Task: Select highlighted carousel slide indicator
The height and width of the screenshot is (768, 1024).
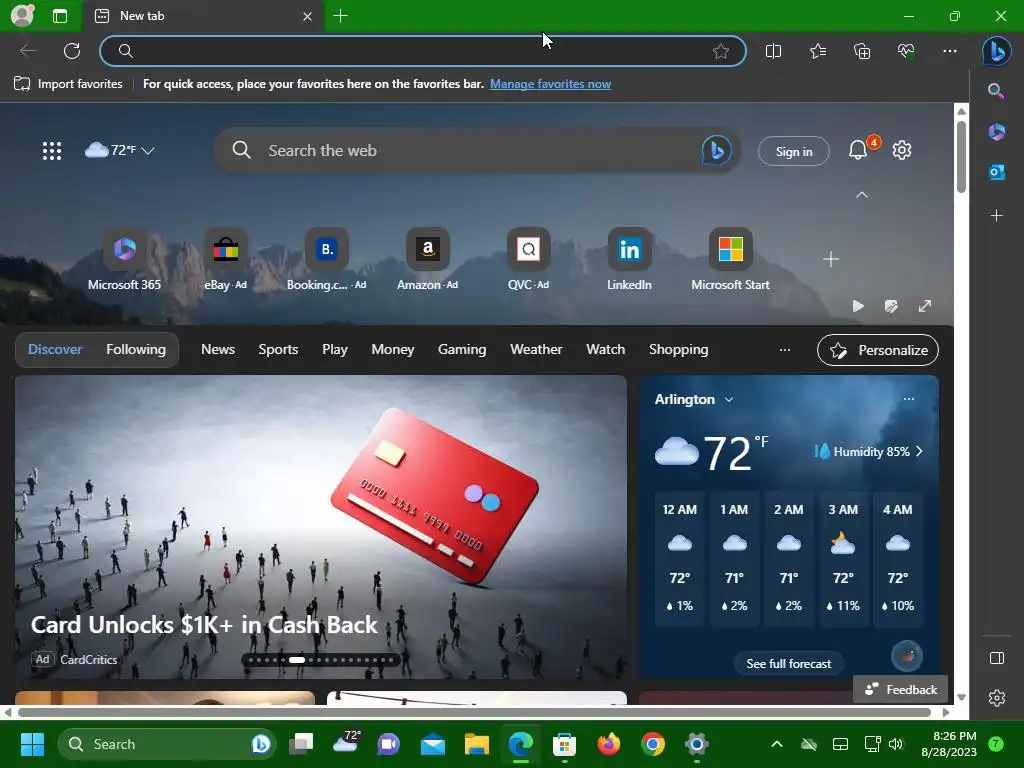Action: pyautogui.click(x=296, y=660)
